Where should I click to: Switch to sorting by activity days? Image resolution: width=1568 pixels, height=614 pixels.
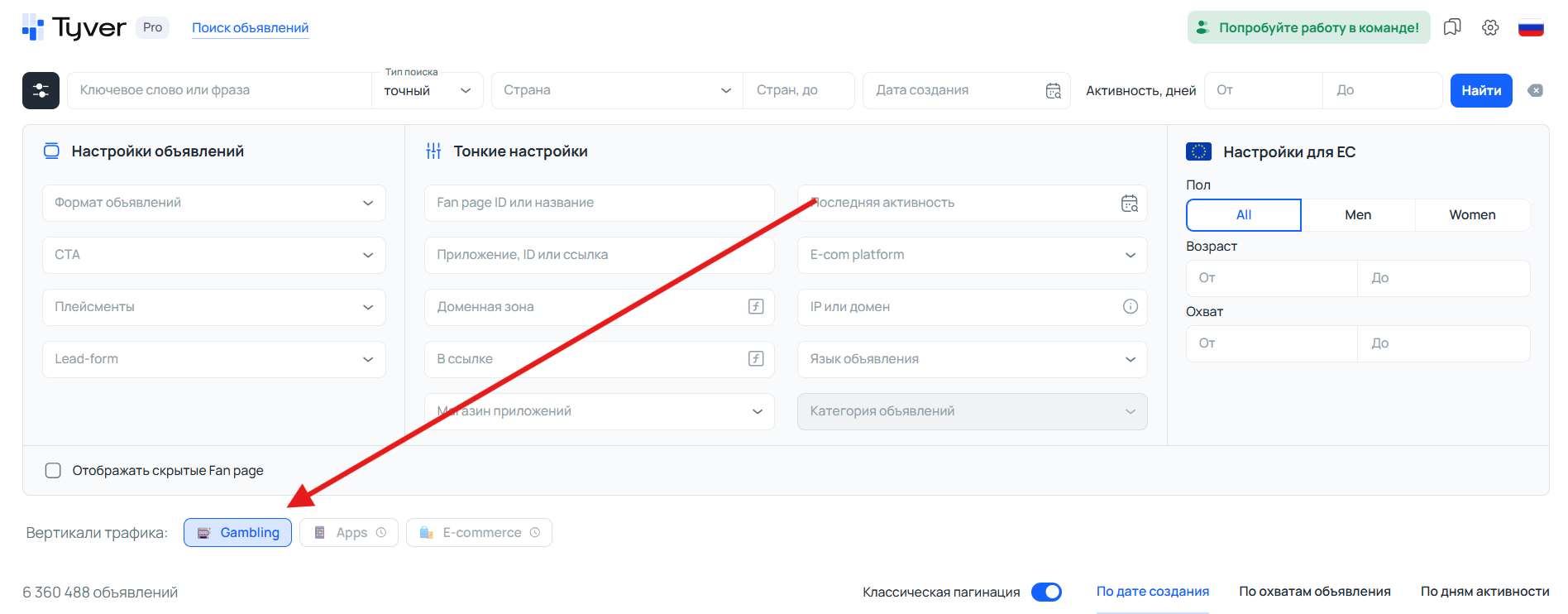click(1484, 592)
